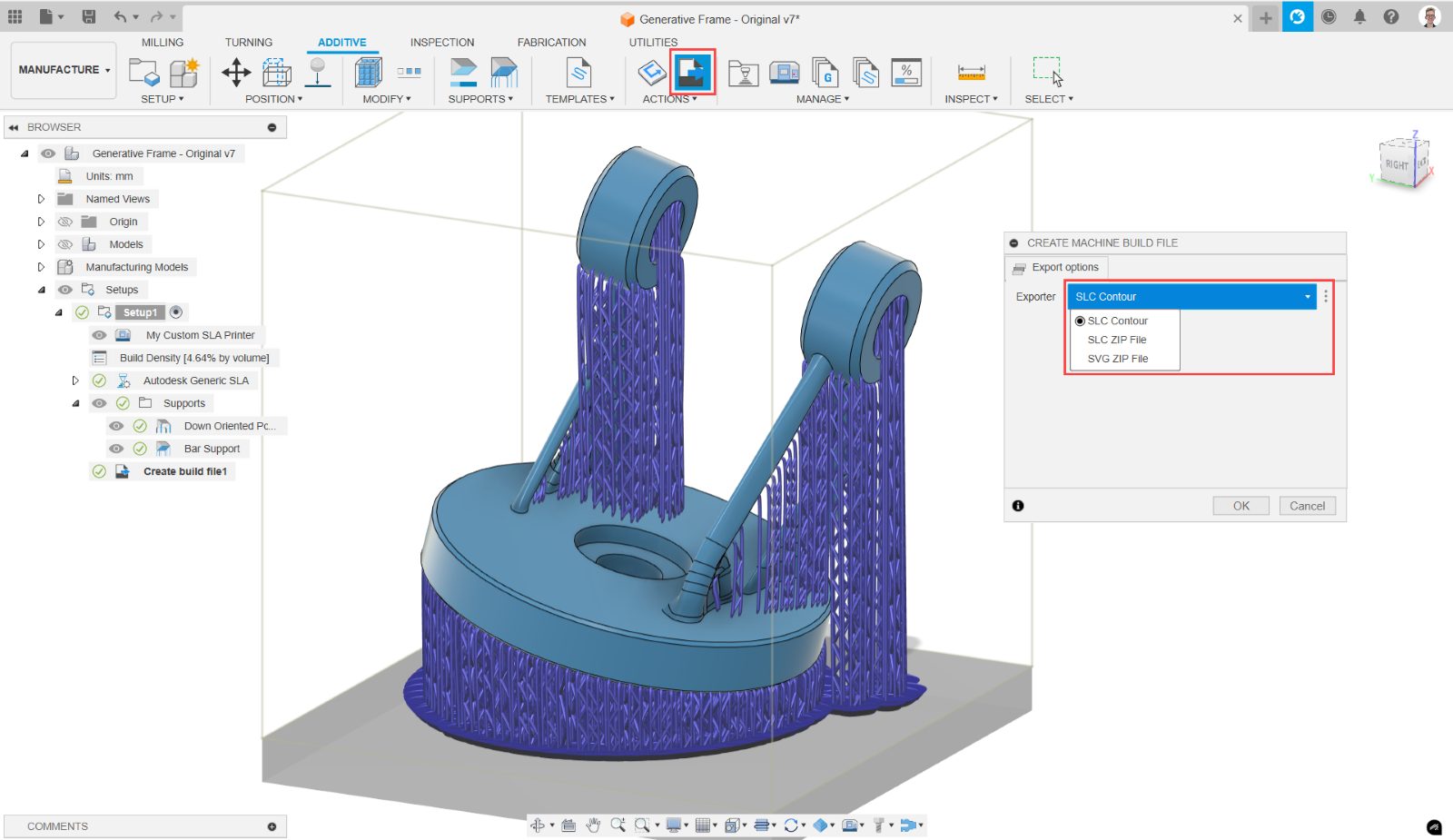This screenshot has height=840, width=1453.
Task: Open the Help question mark icon
Action: click(1391, 17)
